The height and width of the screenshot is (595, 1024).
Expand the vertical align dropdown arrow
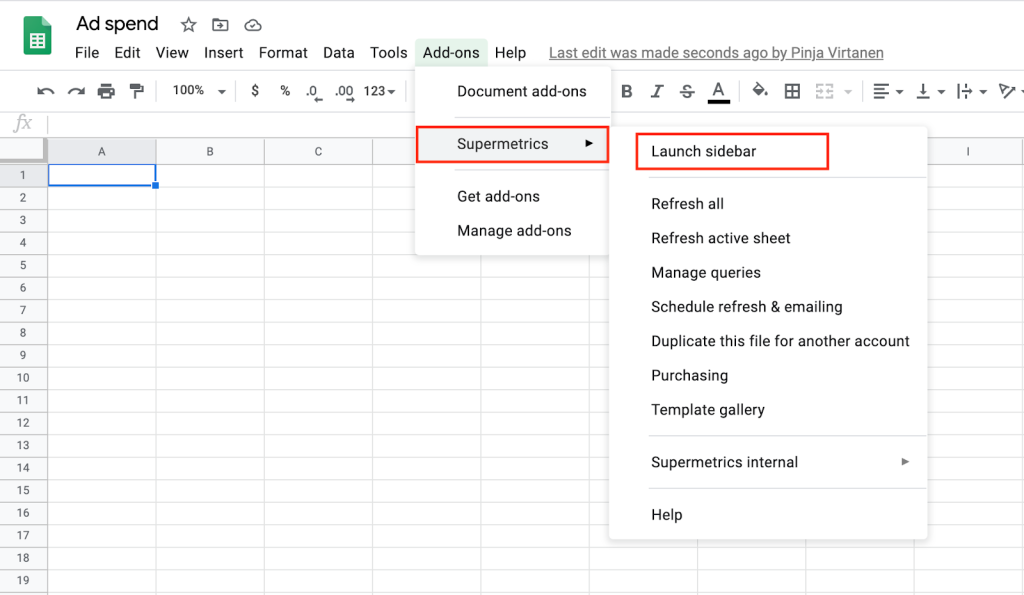(941, 92)
